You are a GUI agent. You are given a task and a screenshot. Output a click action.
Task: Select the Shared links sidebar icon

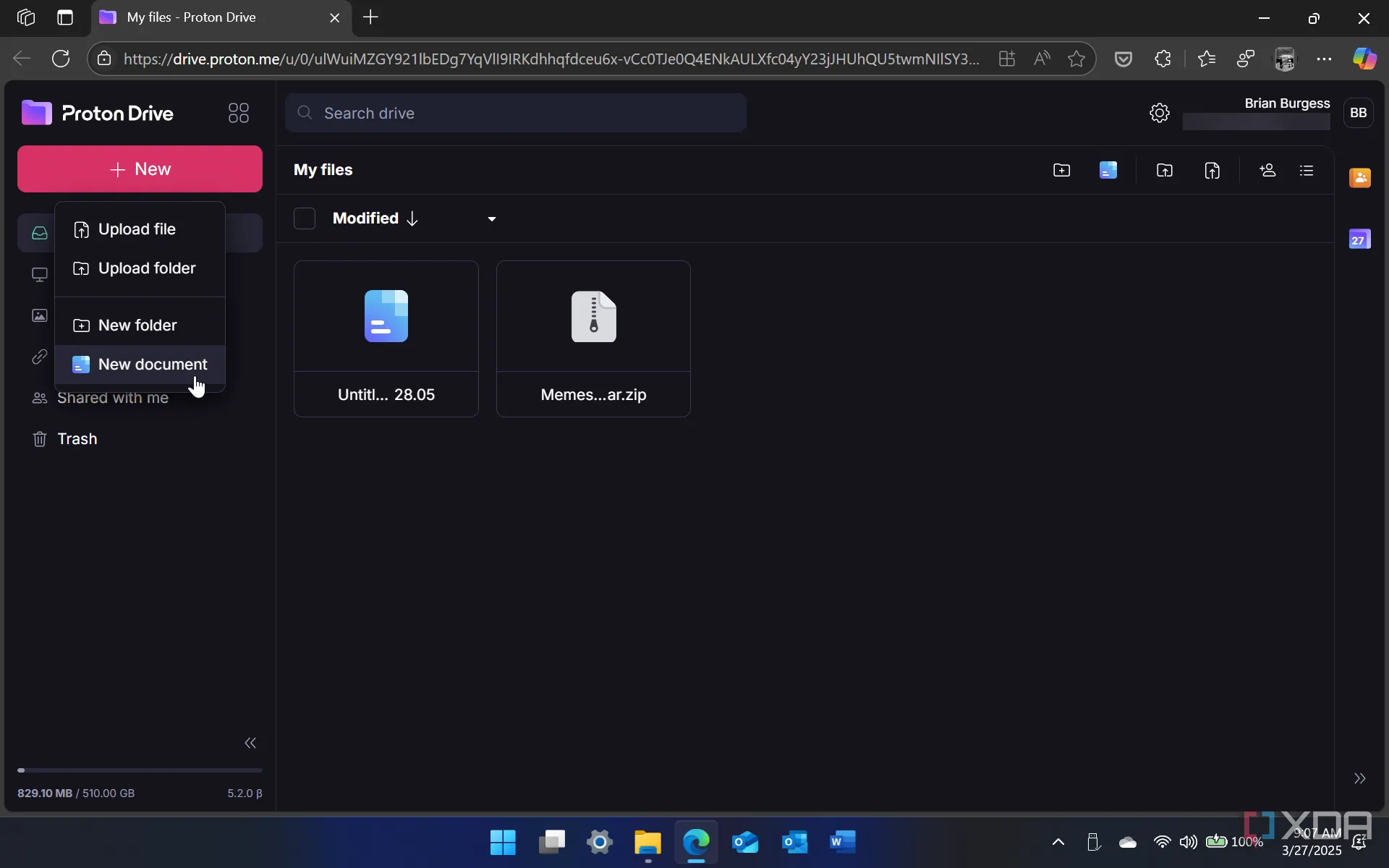coord(40,357)
